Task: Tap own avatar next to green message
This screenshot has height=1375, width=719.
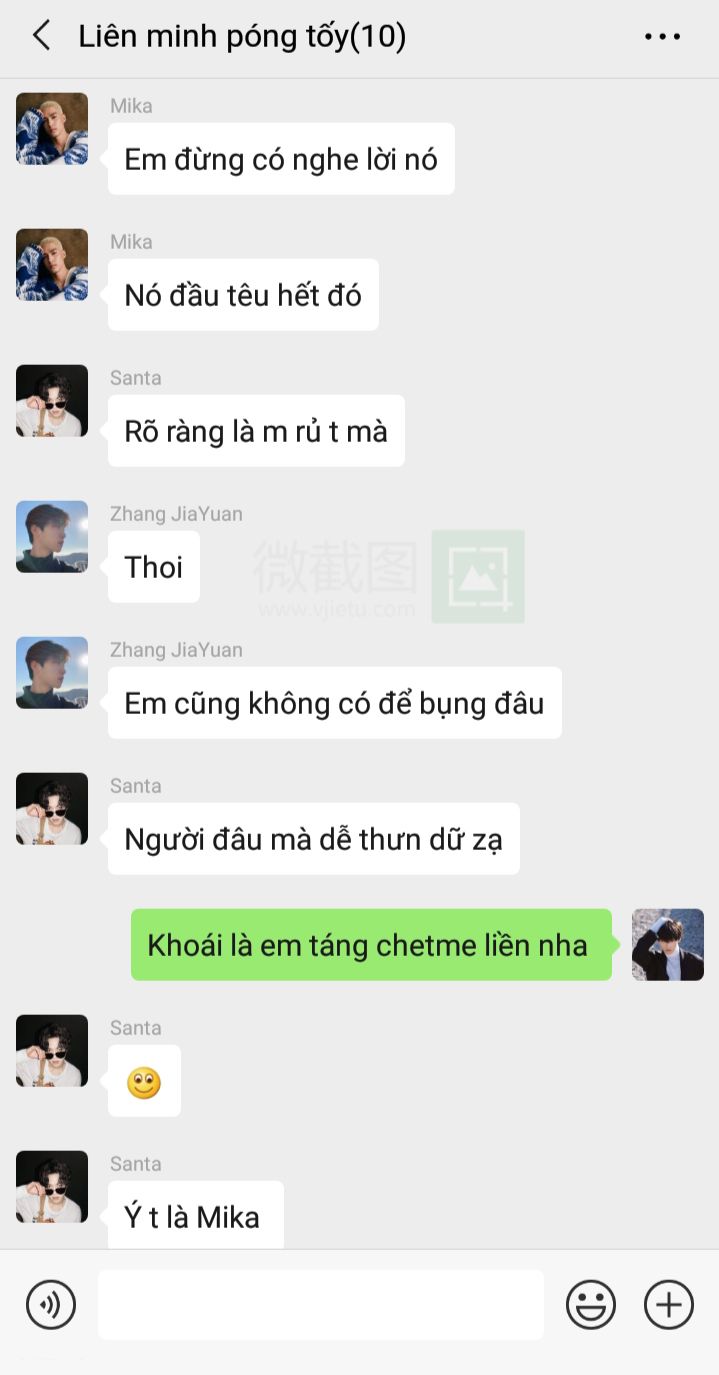Action: click(668, 945)
